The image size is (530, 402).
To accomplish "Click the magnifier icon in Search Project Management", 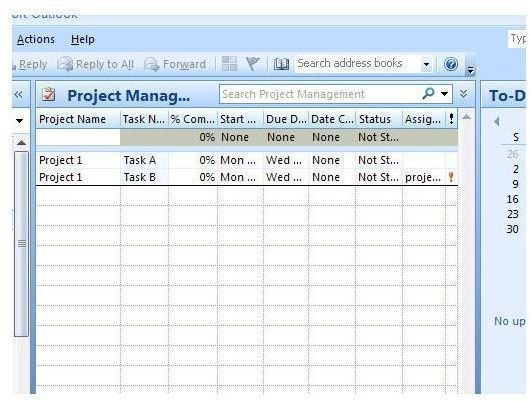I will (x=428, y=93).
